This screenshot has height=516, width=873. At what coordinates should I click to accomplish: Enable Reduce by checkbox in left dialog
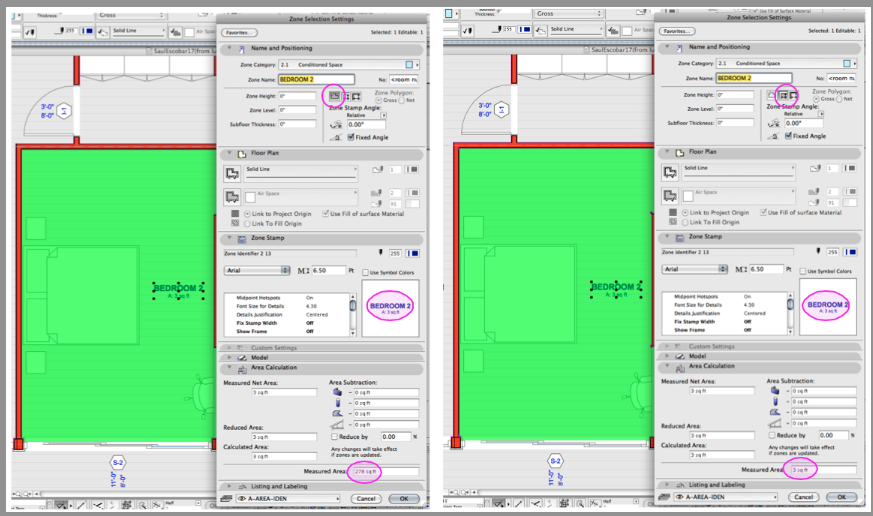tap(334, 437)
